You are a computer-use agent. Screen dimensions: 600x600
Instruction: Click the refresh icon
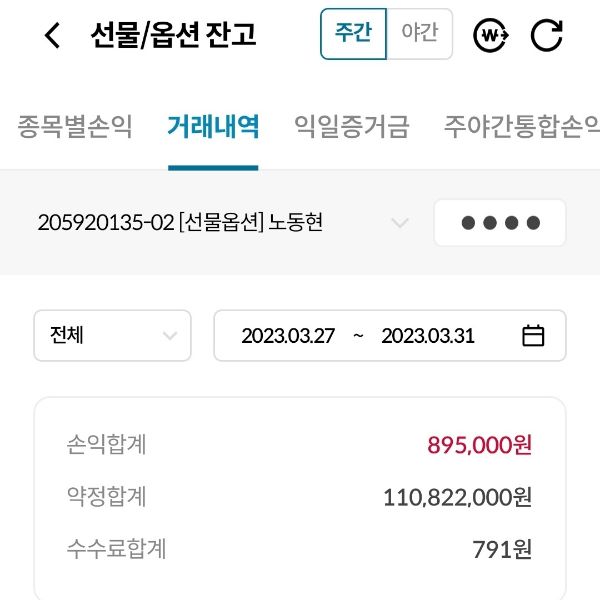[546, 35]
